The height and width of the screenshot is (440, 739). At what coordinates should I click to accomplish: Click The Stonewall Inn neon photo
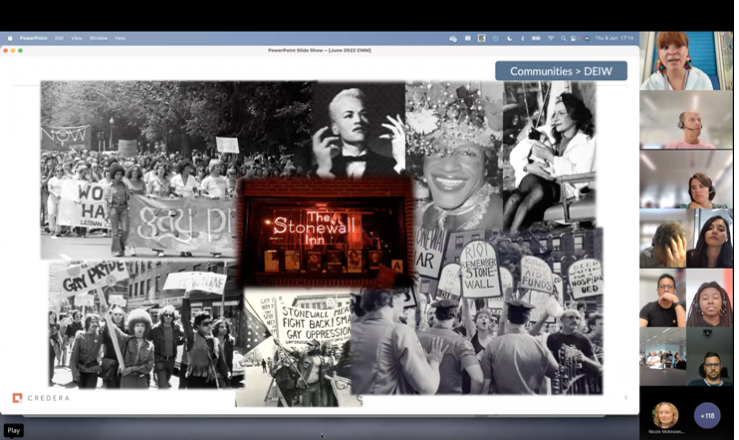[325, 232]
